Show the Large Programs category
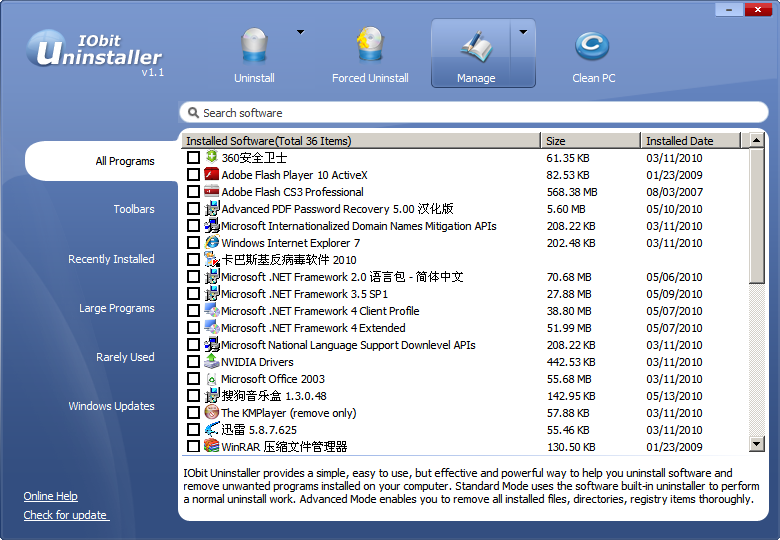Screen dimensions: 780x540 [x=117, y=309]
